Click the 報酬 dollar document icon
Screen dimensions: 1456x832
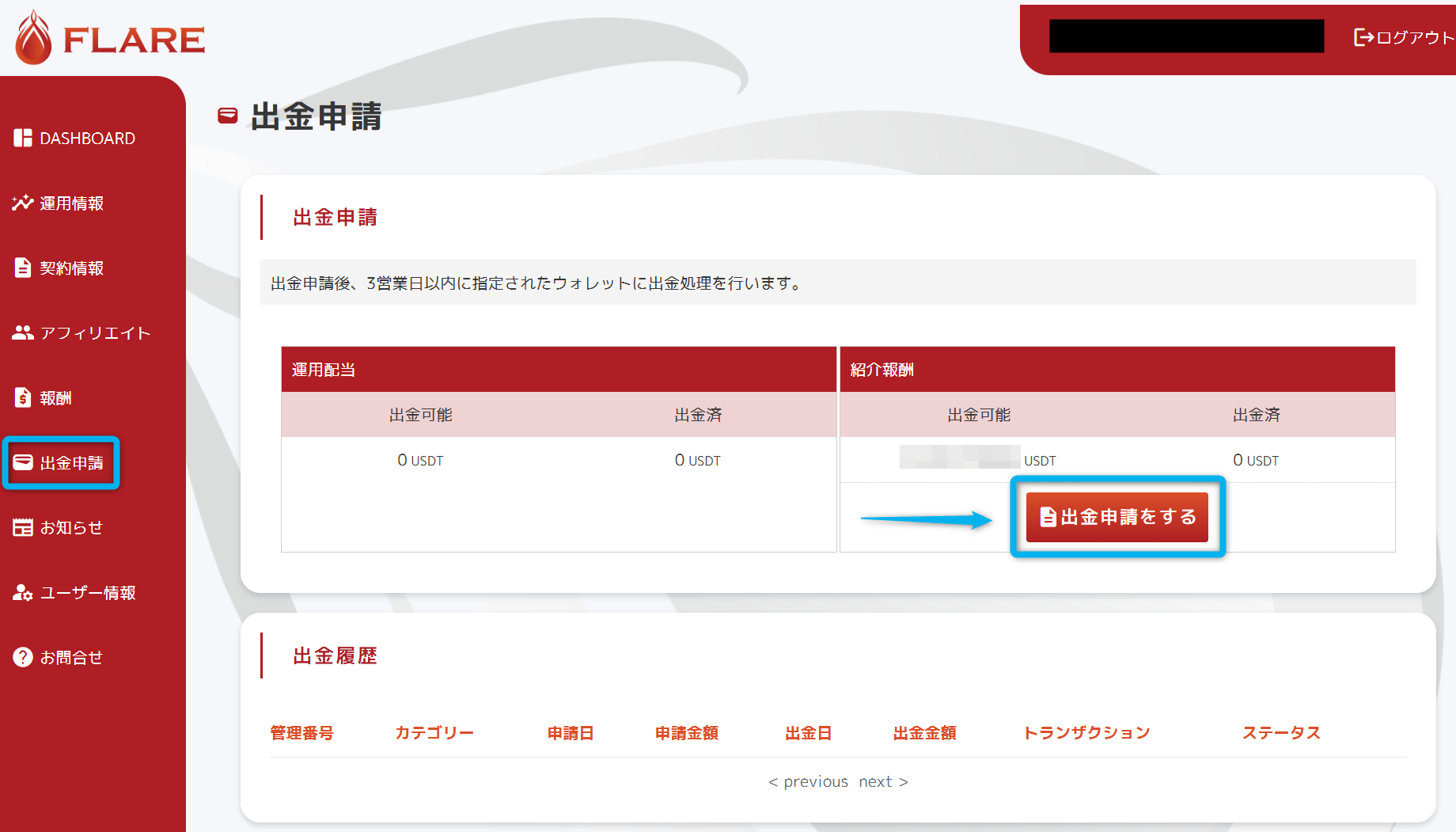click(23, 397)
